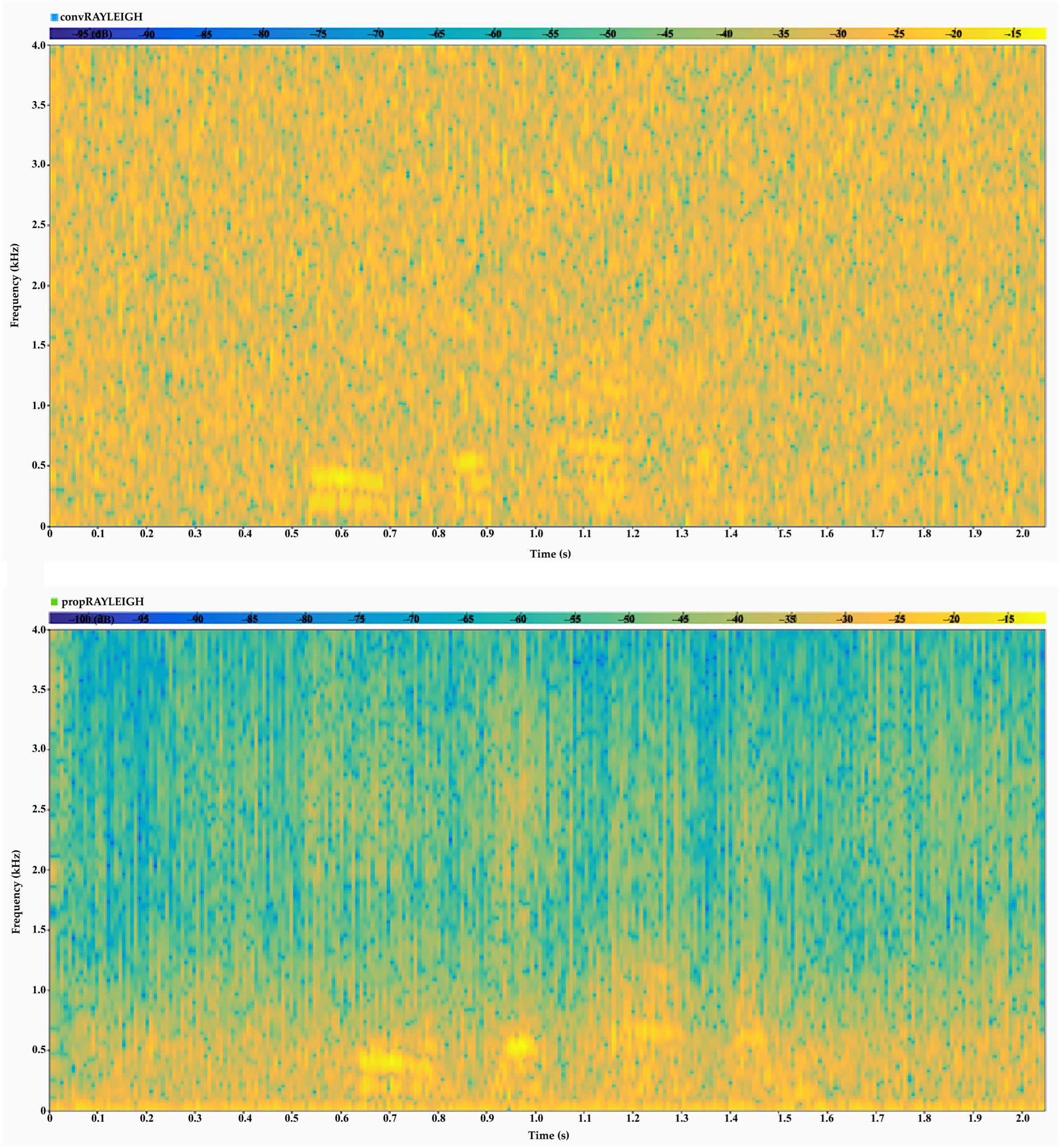Click the 2.0 kHz tick on the convRAYLEIGH axis
Viewport: 1060px width, 1148px height.
coord(38,285)
